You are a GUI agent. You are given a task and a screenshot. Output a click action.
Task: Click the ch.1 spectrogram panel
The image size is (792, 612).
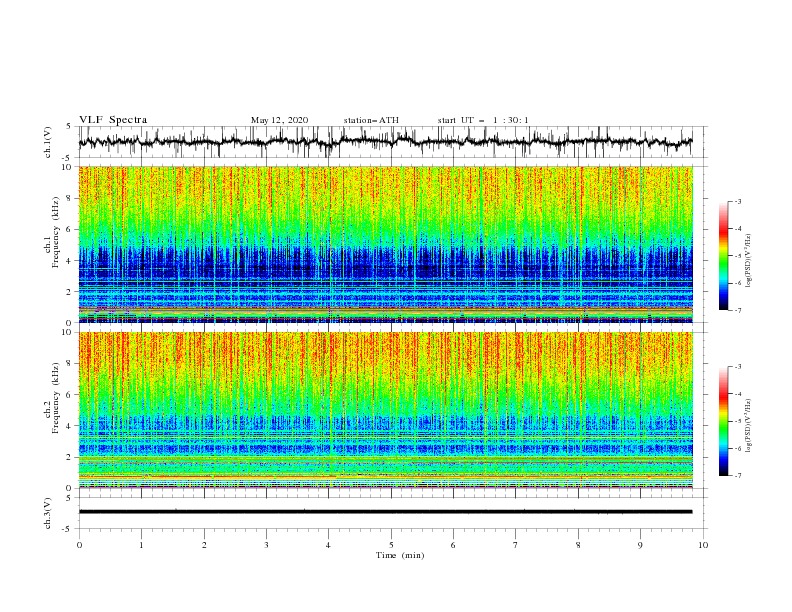coord(385,244)
